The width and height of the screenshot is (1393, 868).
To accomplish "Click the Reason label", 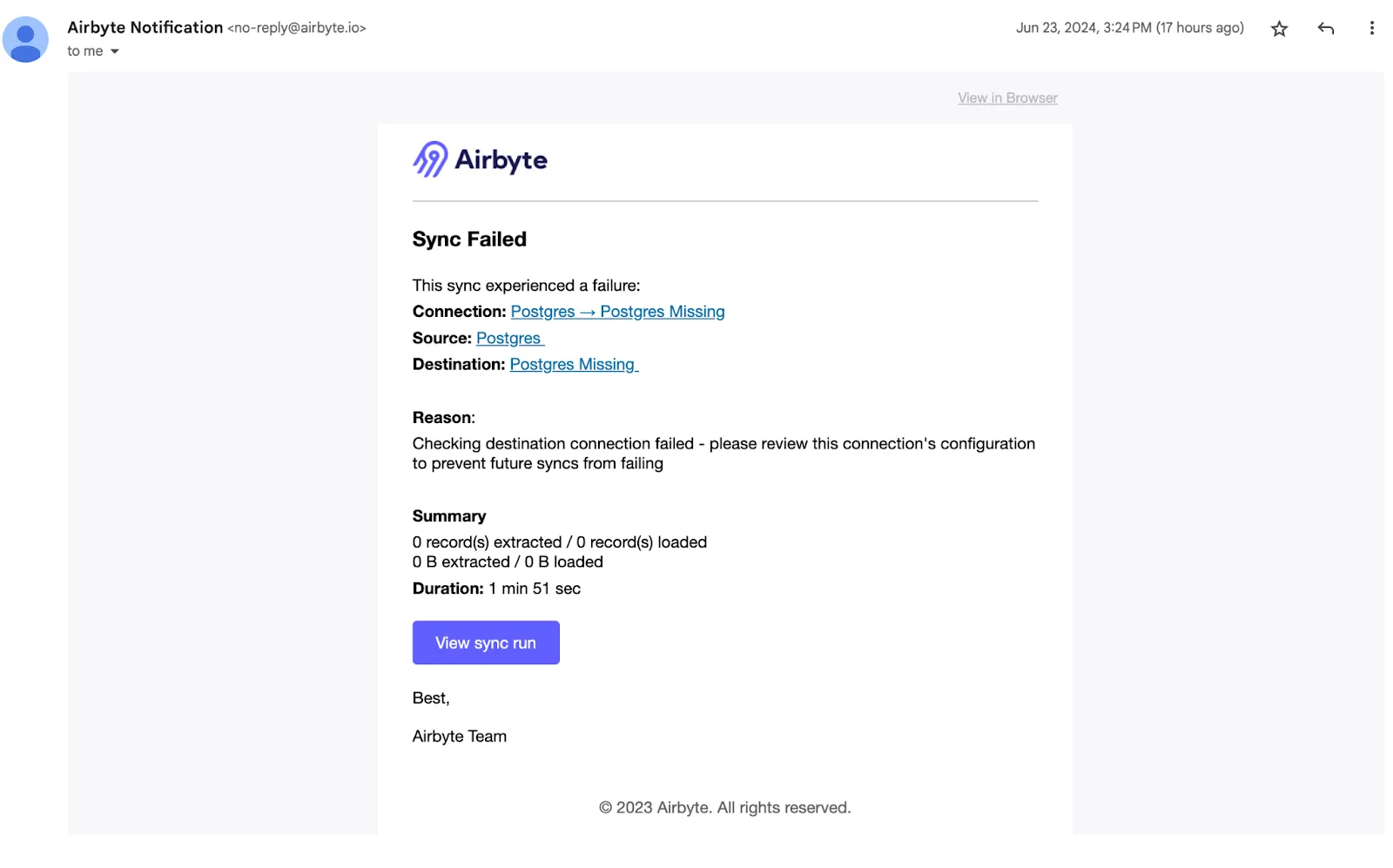I will (x=444, y=418).
